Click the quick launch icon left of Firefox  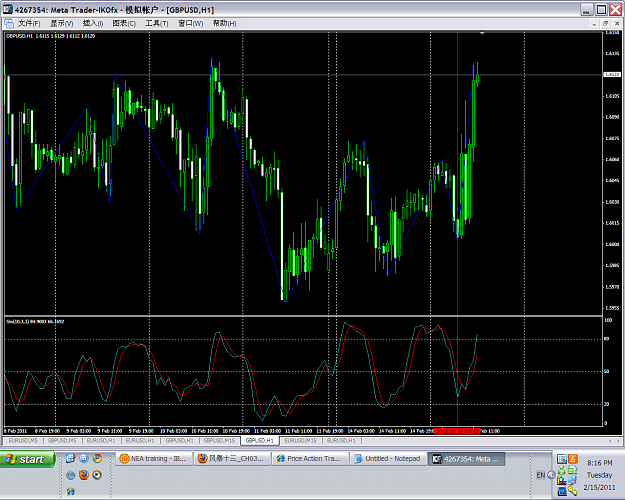click(x=71, y=475)
